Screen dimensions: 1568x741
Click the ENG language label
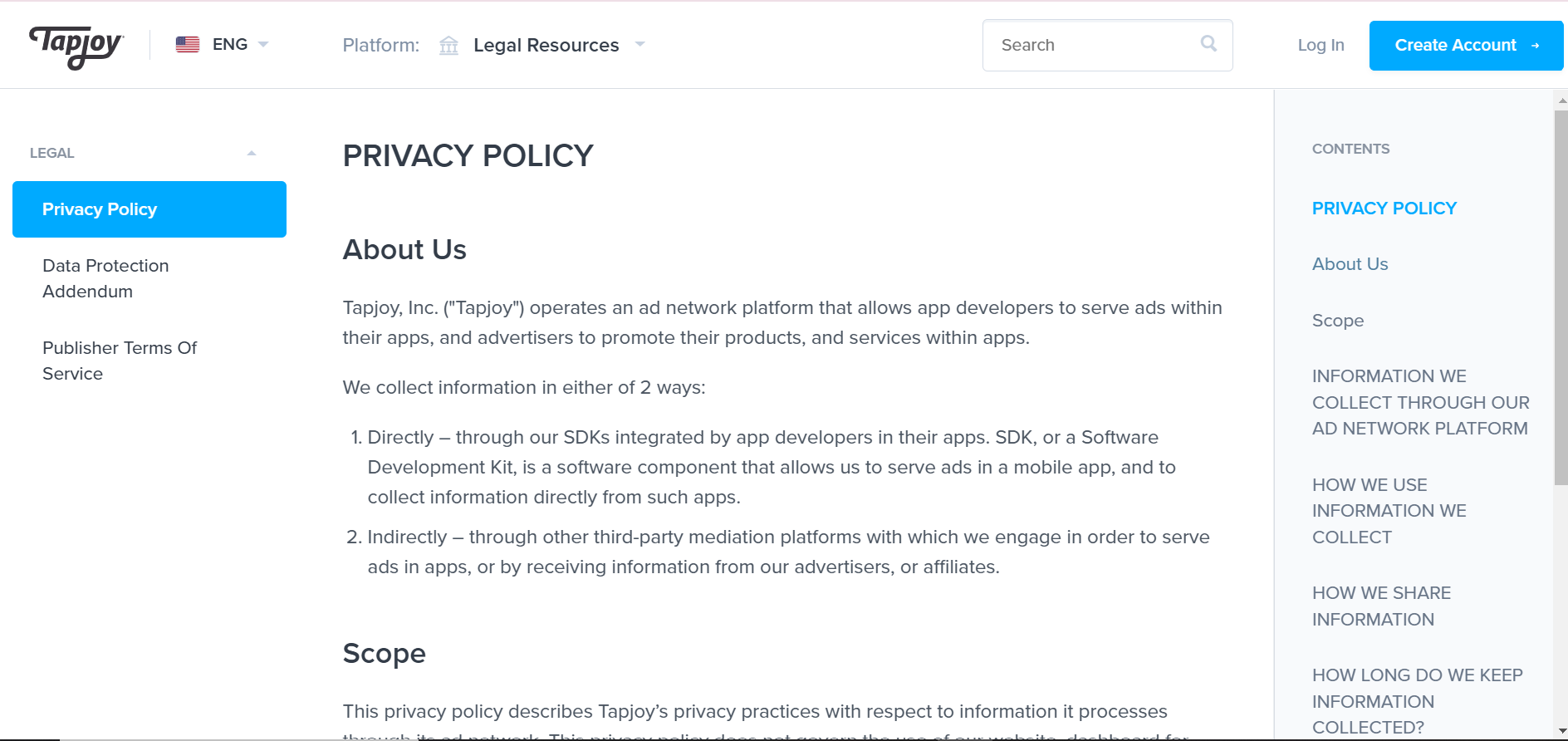click(x=230, y=45)
